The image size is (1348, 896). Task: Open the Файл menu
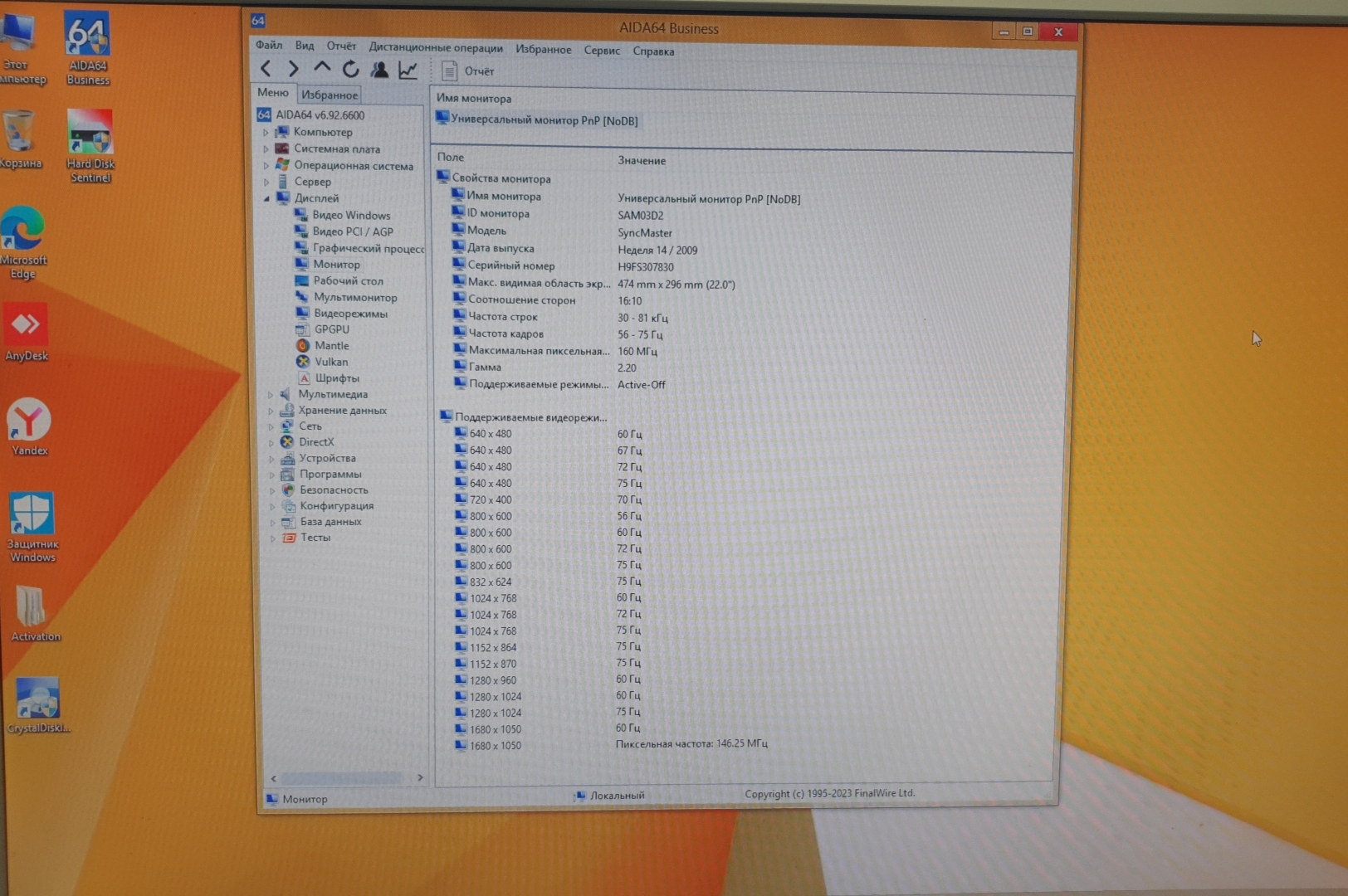(x=269, y=46)
